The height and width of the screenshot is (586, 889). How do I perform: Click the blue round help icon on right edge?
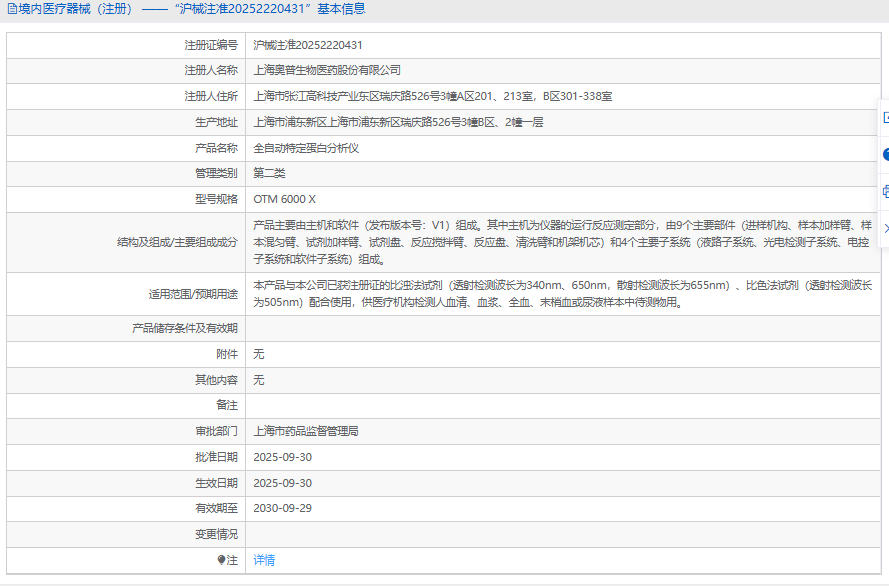[885, 154]
